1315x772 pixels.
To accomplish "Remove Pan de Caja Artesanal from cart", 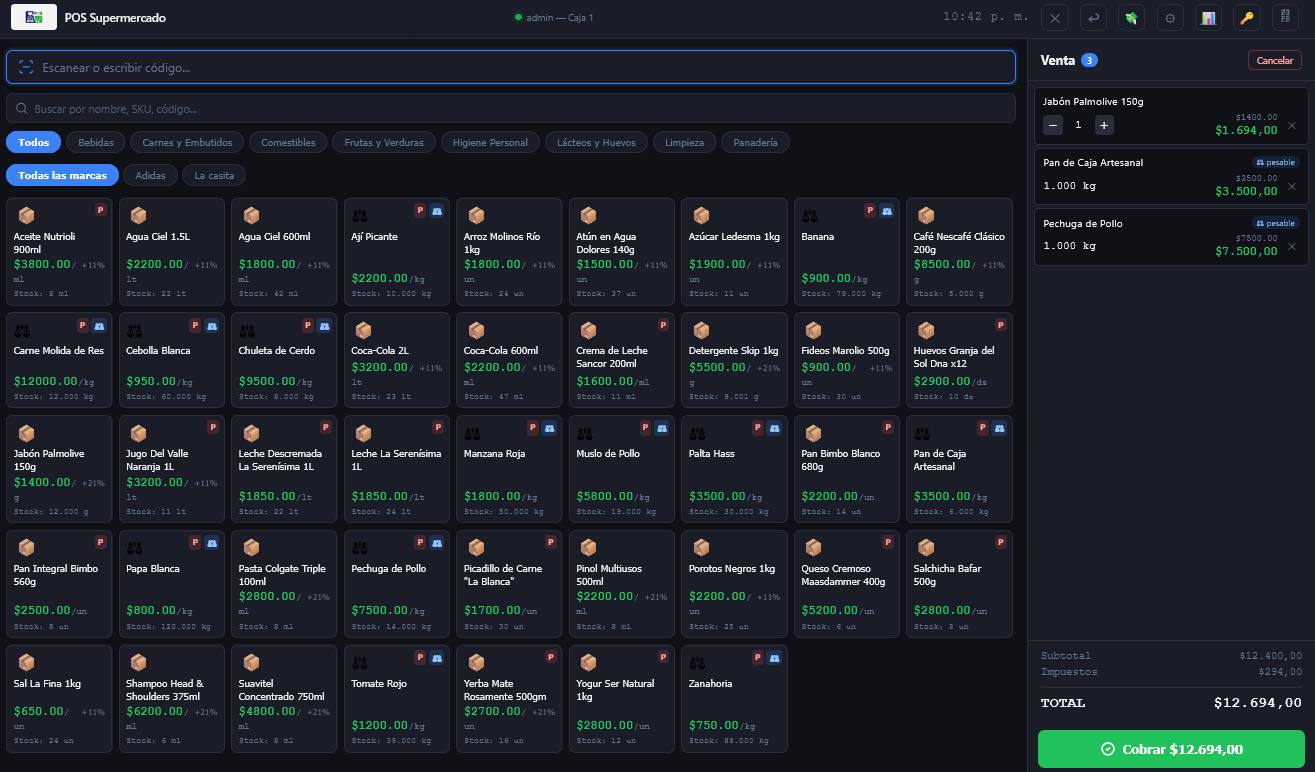I will 1291,186.
